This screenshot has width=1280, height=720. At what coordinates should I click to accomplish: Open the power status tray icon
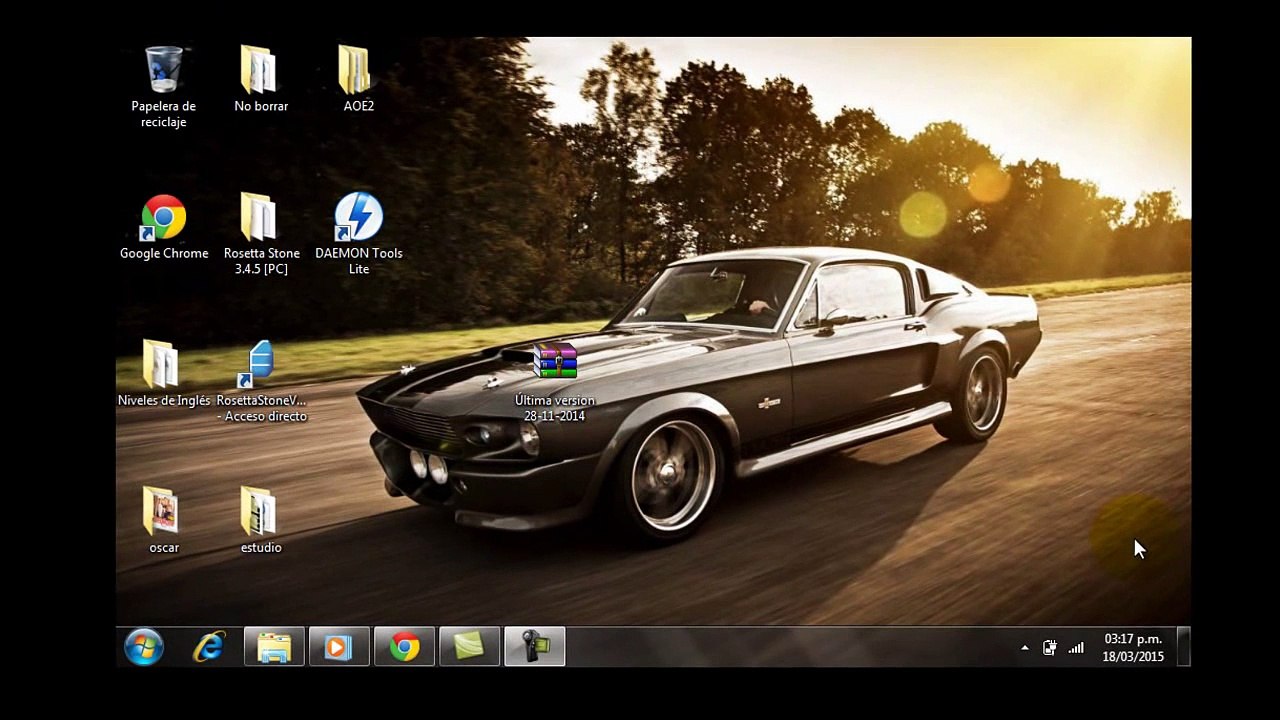point(1049,648)
